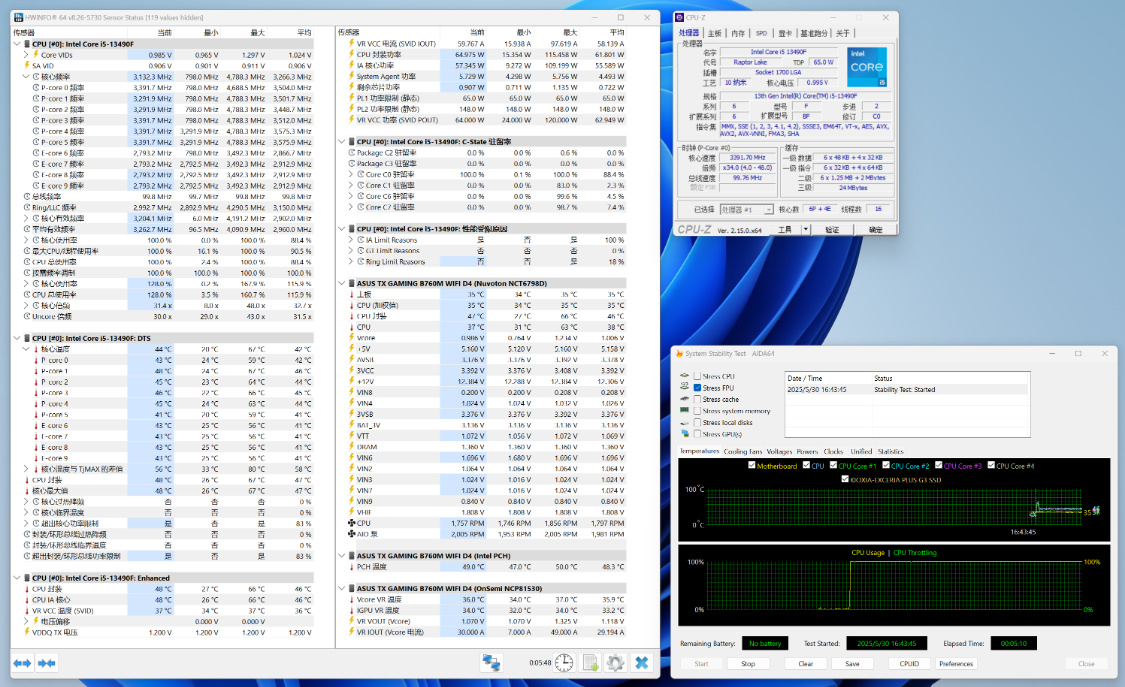The image size is (1125, 687).
Task: Switch to the Cooling Fans tab
Action: 743,452
